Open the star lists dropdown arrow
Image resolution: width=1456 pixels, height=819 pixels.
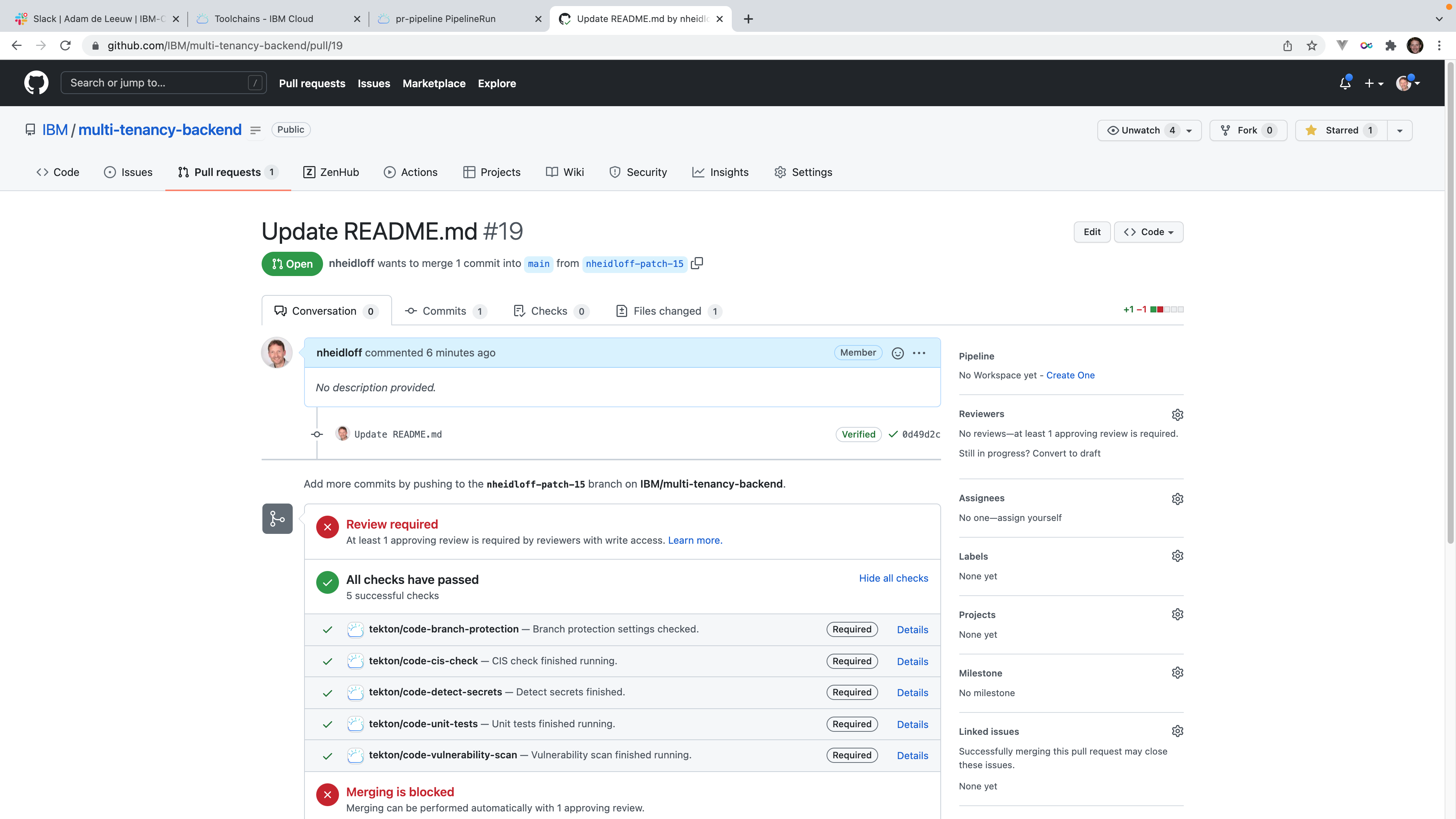[x=1400, y=130]
